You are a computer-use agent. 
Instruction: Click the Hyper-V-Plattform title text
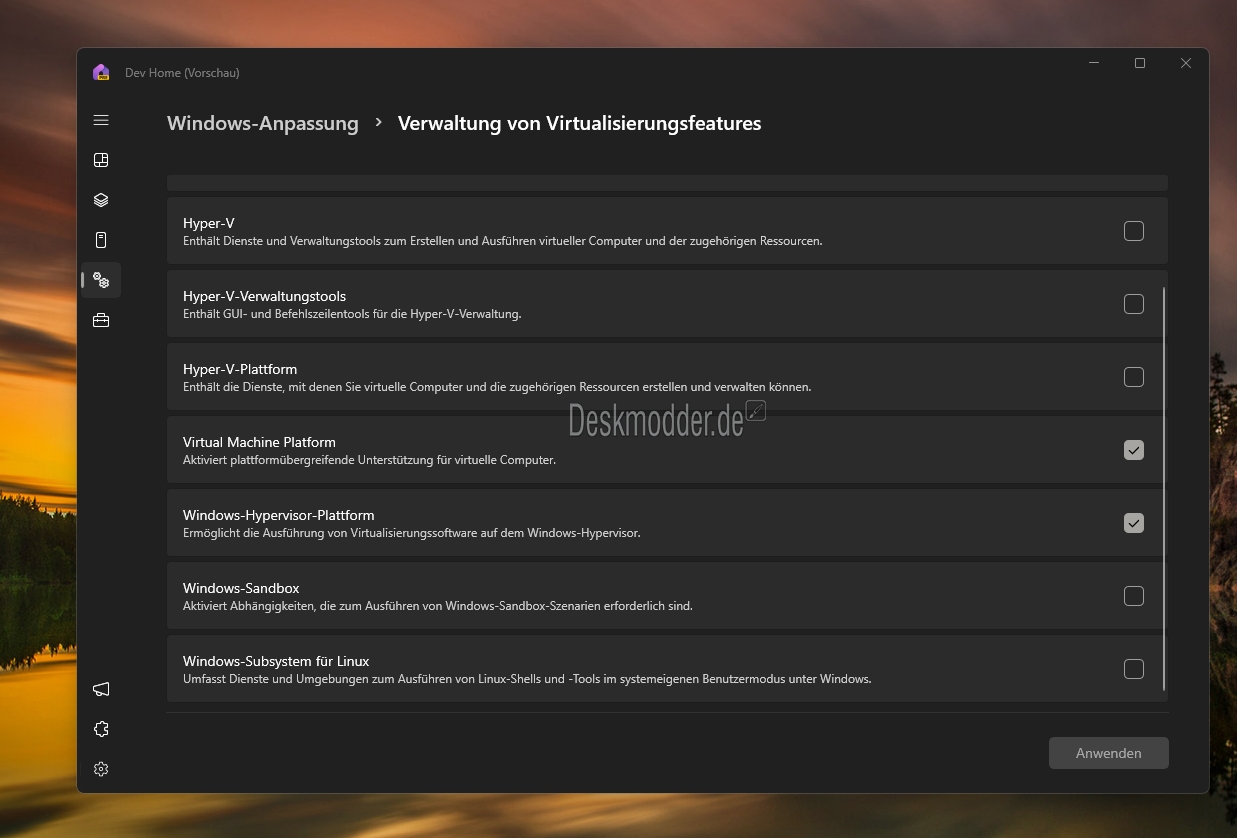click(x=240, y=369)
